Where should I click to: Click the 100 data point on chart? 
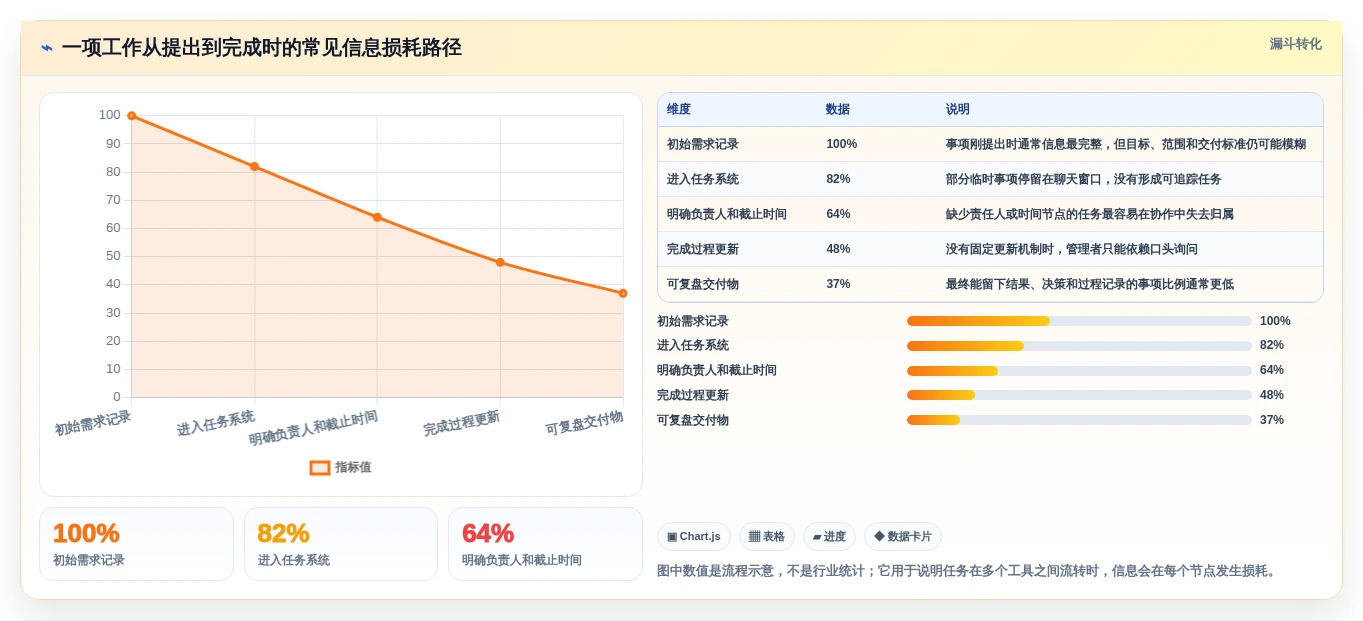(131, 116)
